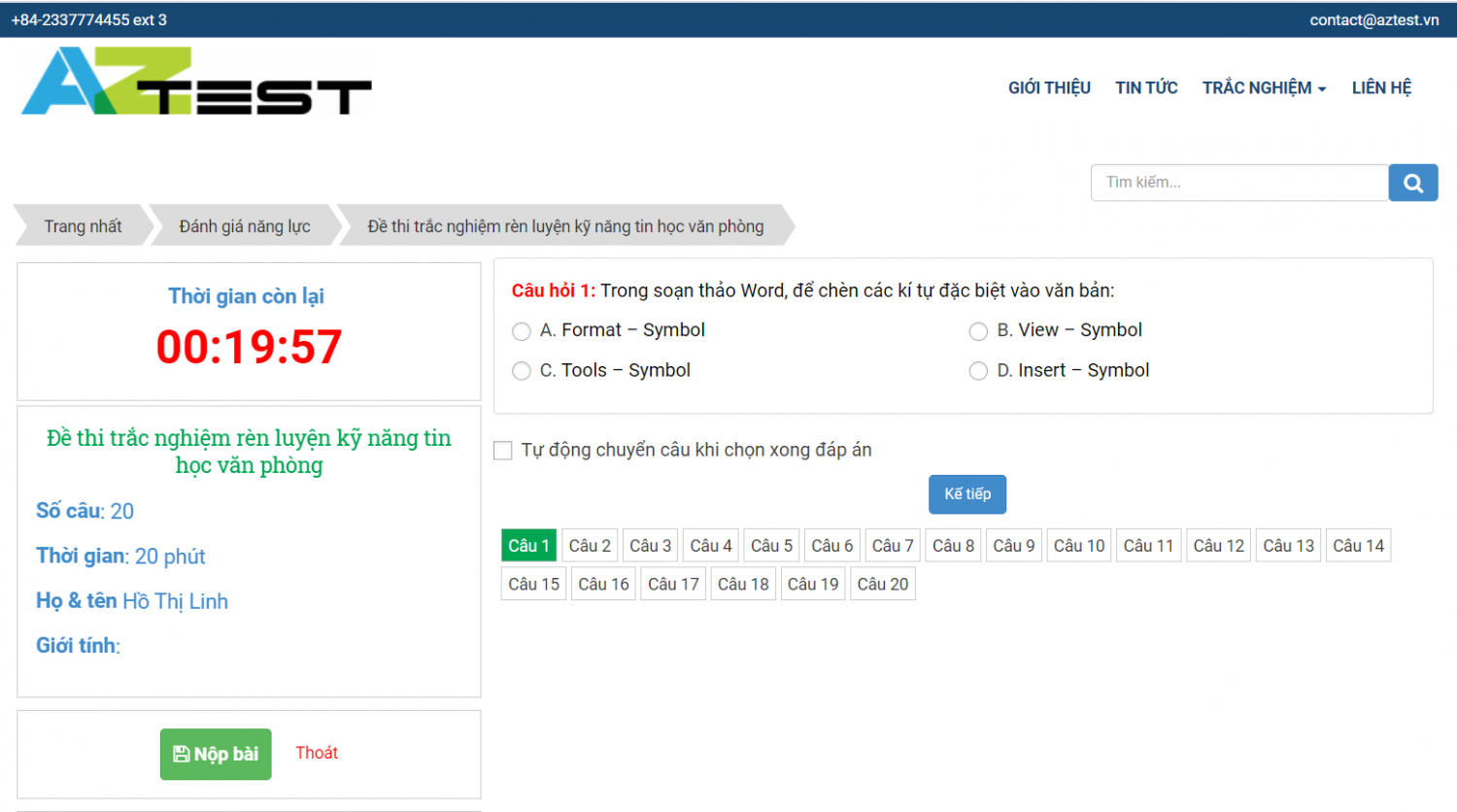
Task: Click the Số câu: 20 line
Action: coord(85,511)
